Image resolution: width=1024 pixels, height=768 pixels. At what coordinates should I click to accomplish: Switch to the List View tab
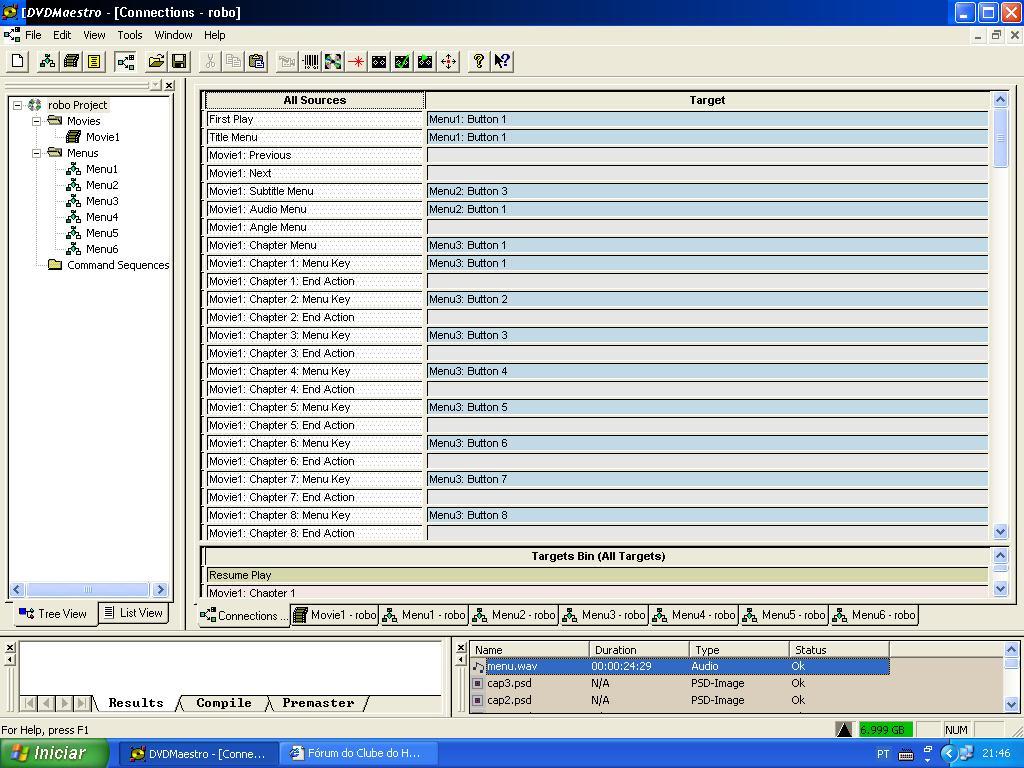133,613
